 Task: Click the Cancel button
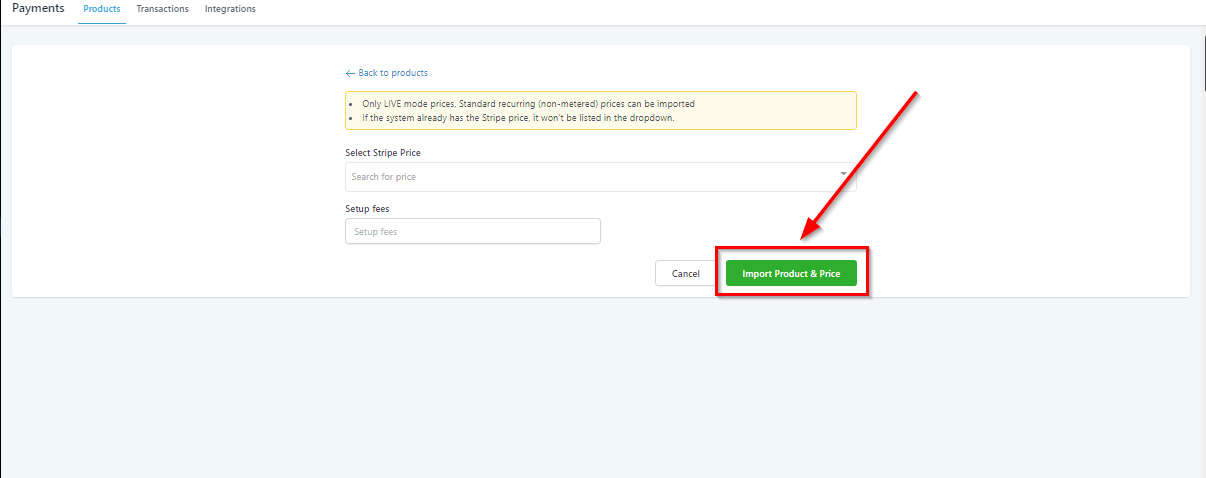pos(685,274)
